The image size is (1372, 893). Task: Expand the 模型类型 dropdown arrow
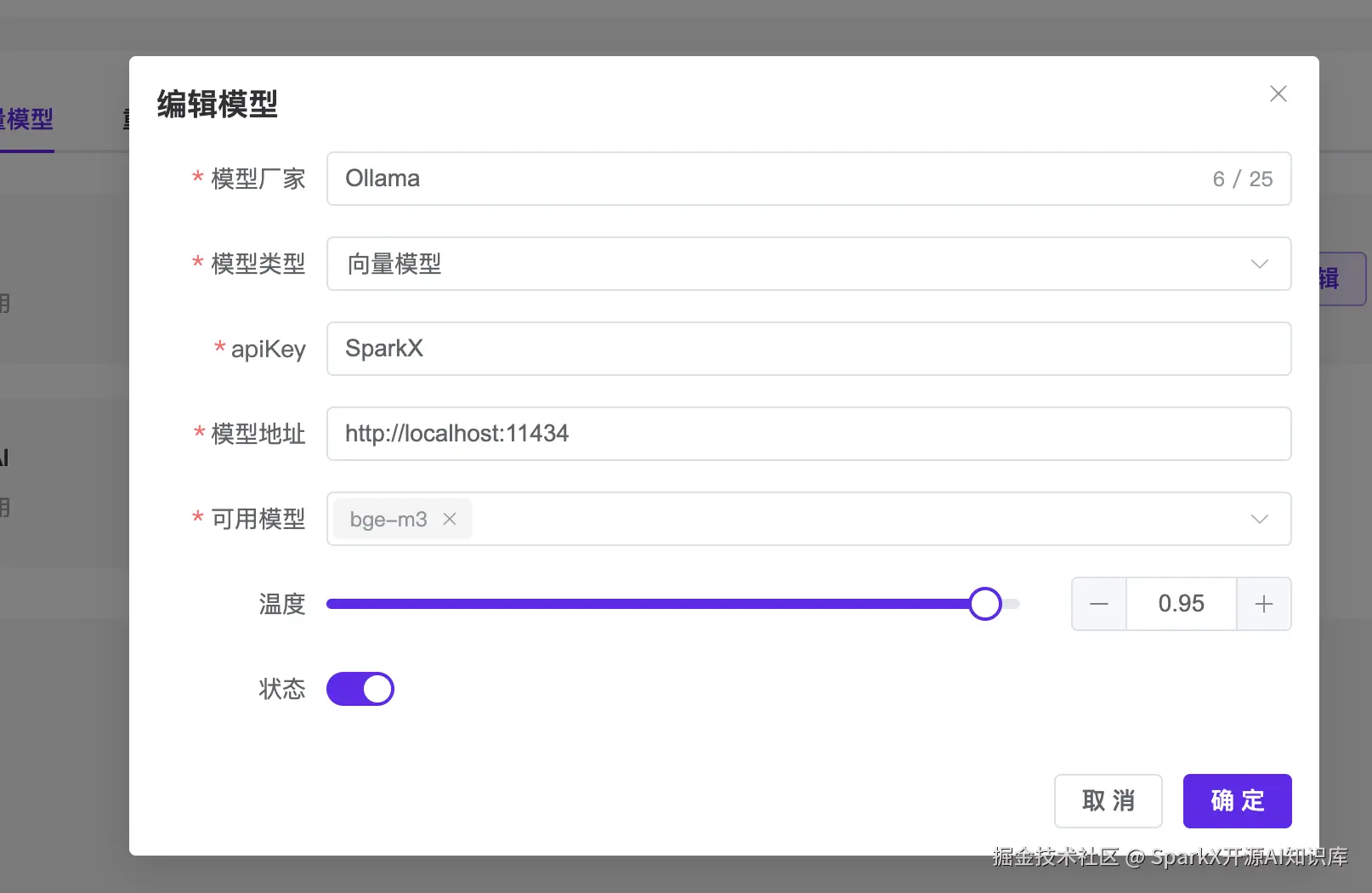click(1260, 264)
